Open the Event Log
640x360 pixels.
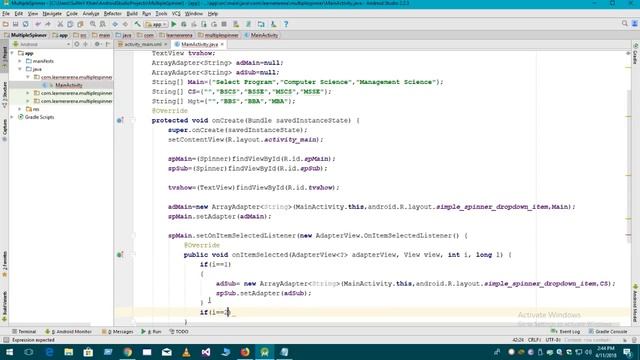tap(566, 331)
